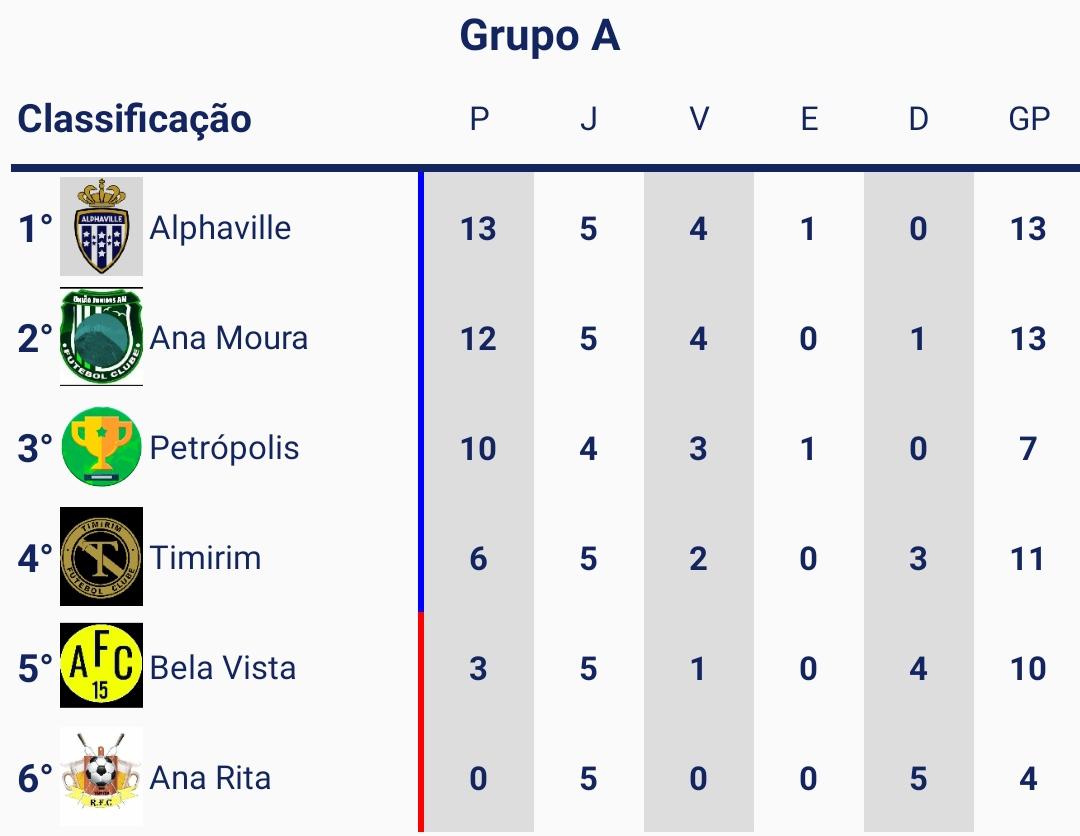The width and height of the screenshot is (1080, 836).
Task: Tap the E draws column header
Action: [808, 119]
